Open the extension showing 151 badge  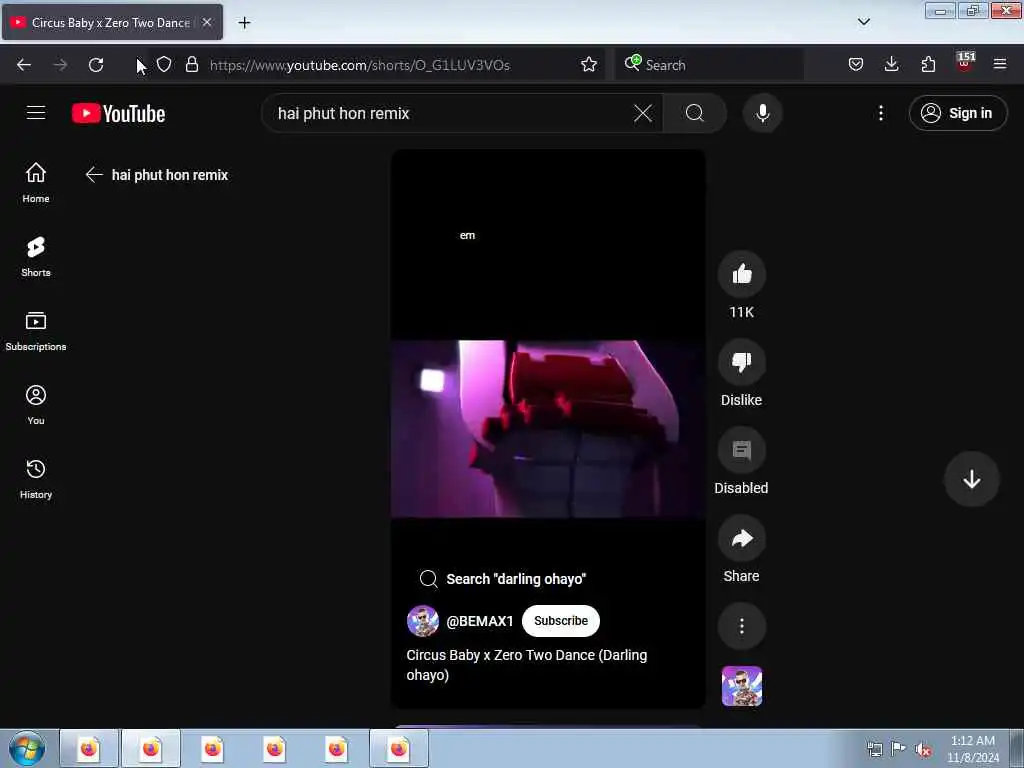(965, 63)
